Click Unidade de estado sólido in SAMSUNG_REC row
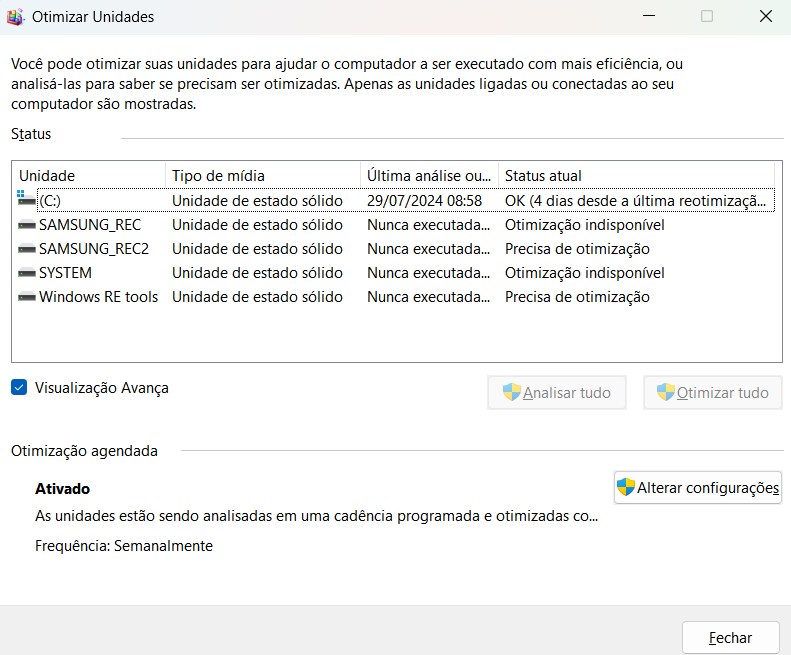The image size is (791, 655). click(257, 225)
